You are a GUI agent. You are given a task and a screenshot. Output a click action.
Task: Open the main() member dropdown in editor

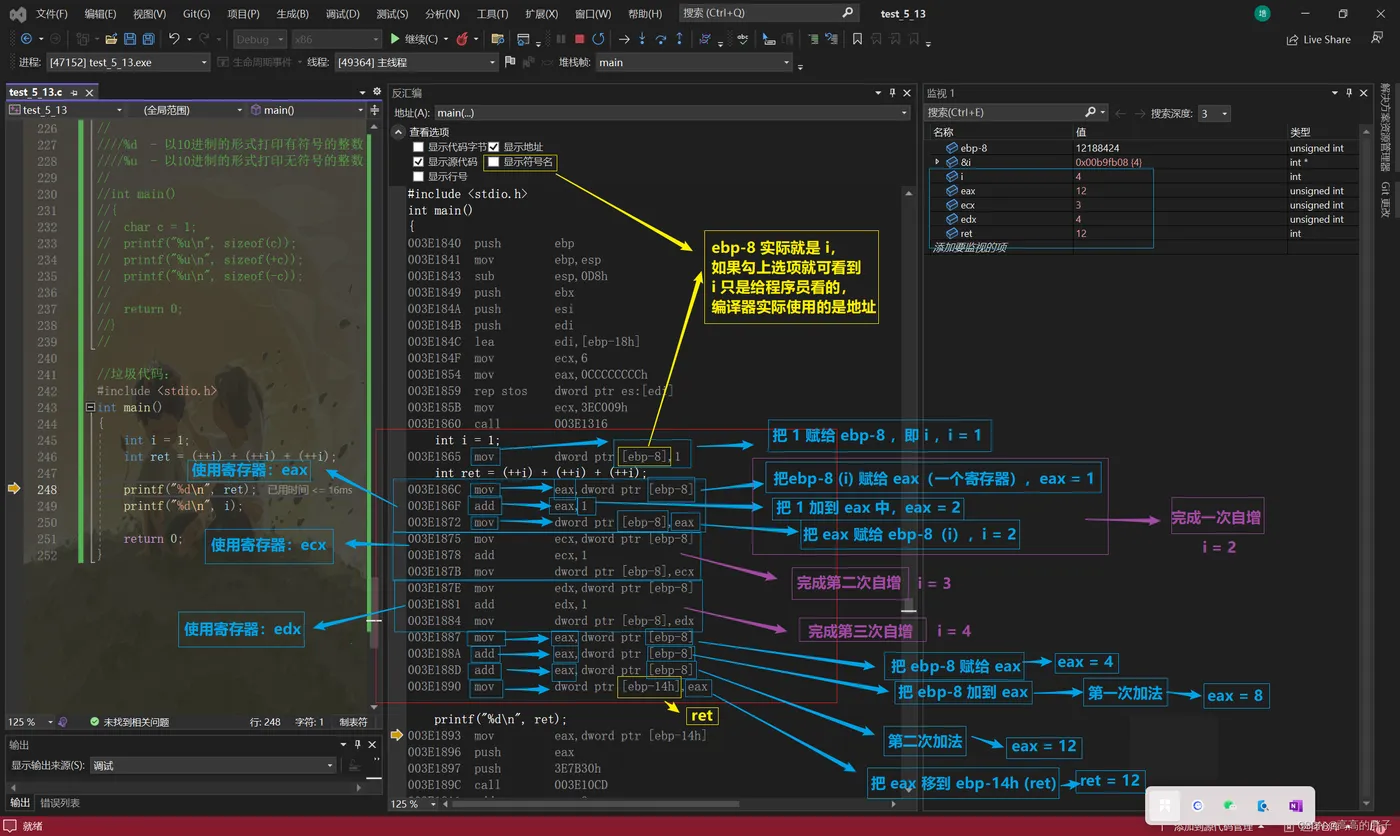point(360,110)
